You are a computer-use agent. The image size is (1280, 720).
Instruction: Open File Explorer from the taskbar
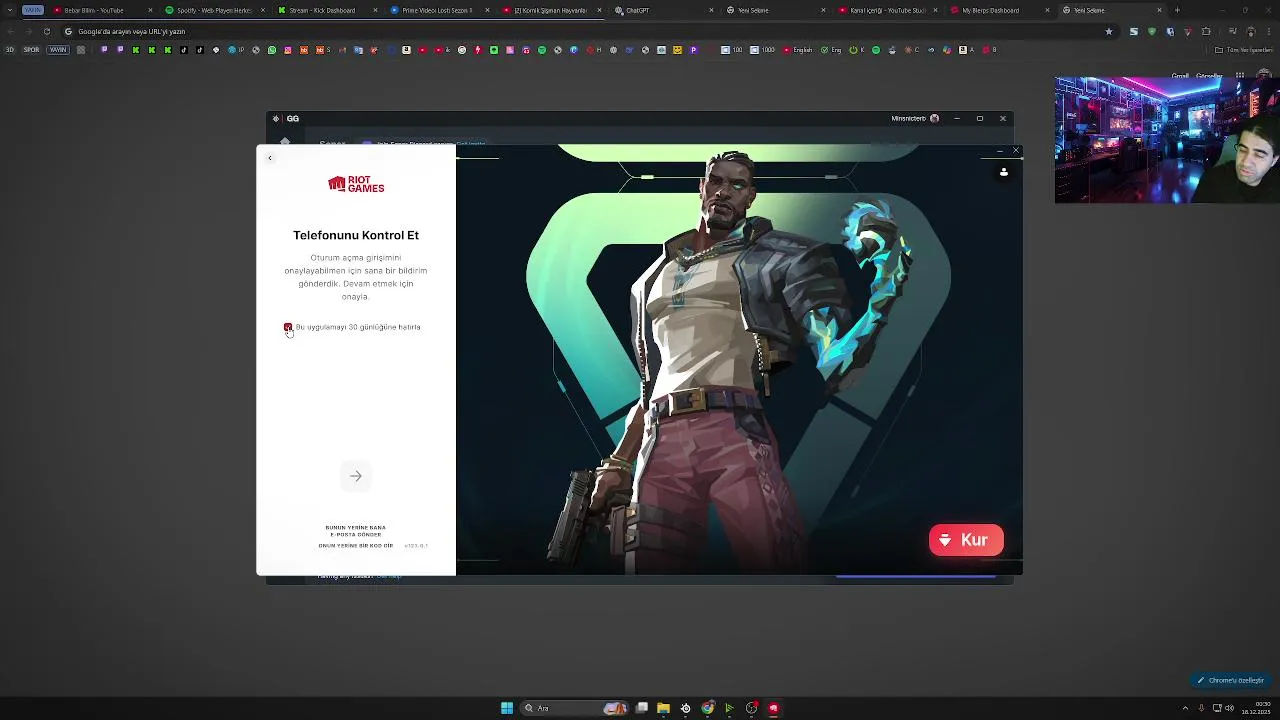663,708
